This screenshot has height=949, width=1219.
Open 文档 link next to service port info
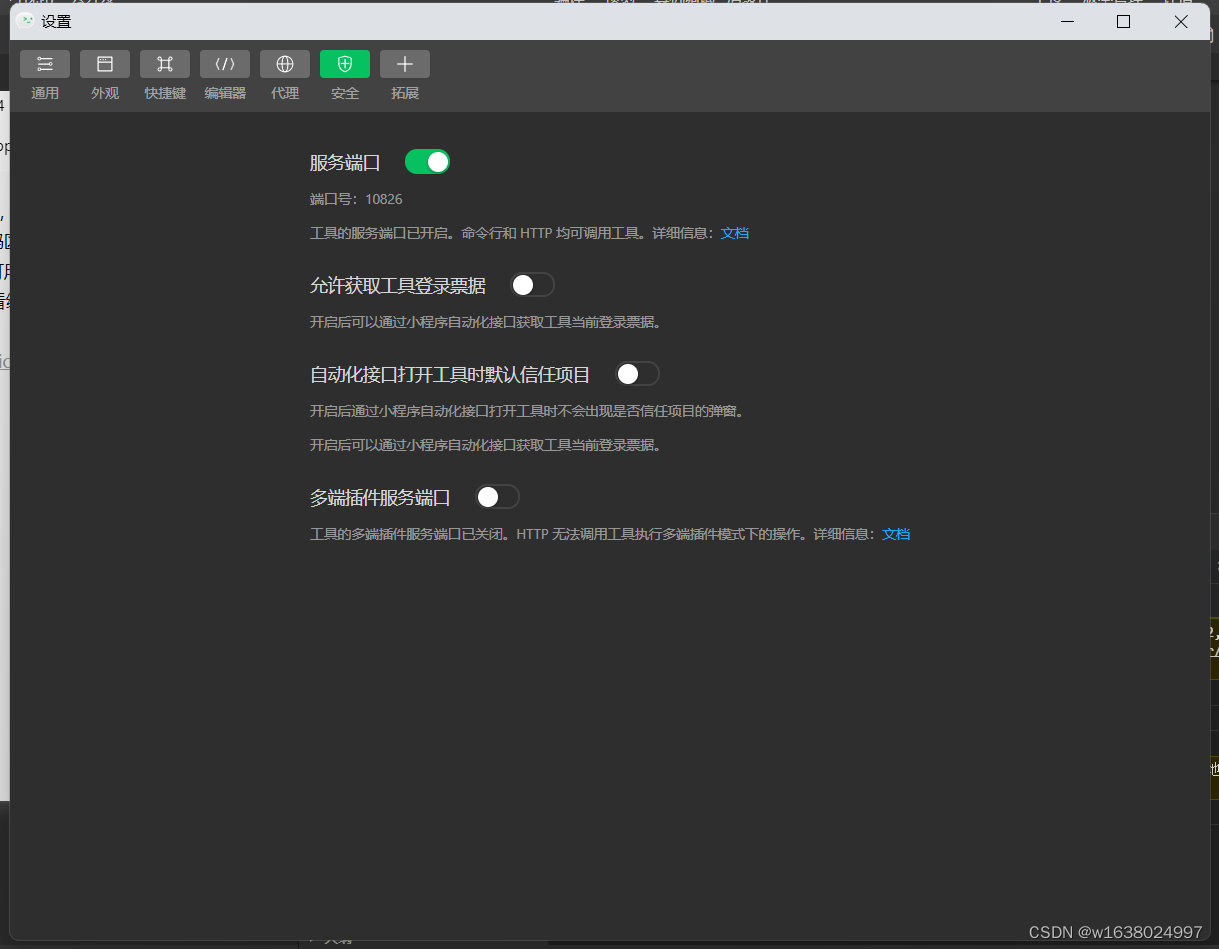[735, 232]
